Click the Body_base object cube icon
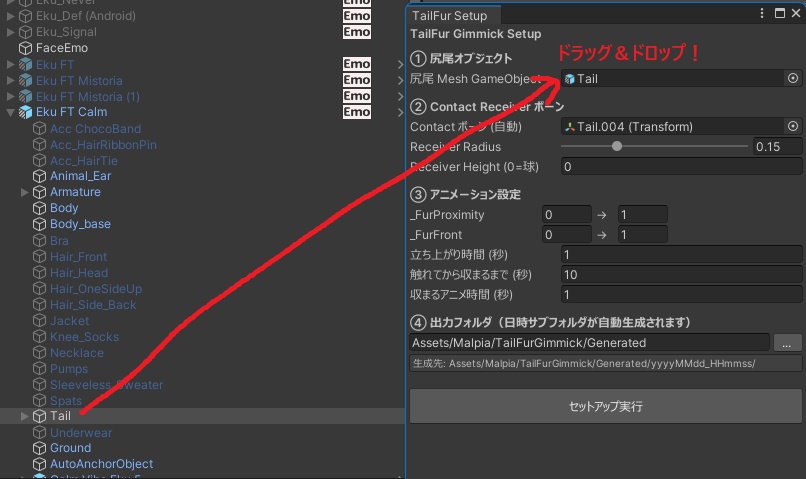The width and height of the screenshot is (806, 479). tap(39, 224)
